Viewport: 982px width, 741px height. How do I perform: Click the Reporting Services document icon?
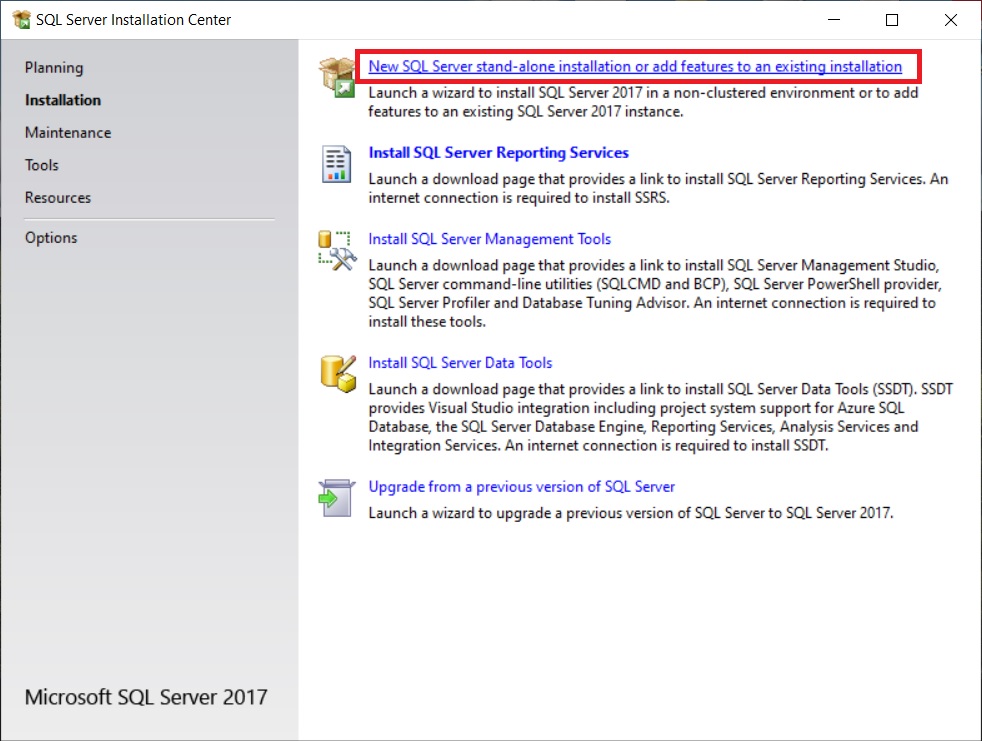(336, 164)
